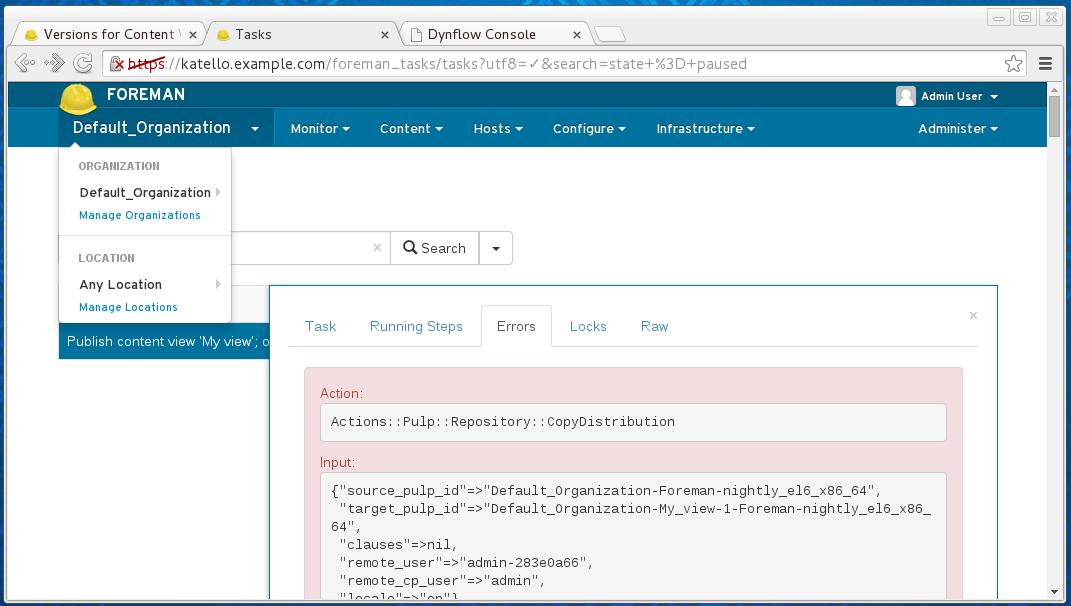Open the Configure dropdown menu
Viewport: 1071px width, 606px height.
[x=589, y=128]
